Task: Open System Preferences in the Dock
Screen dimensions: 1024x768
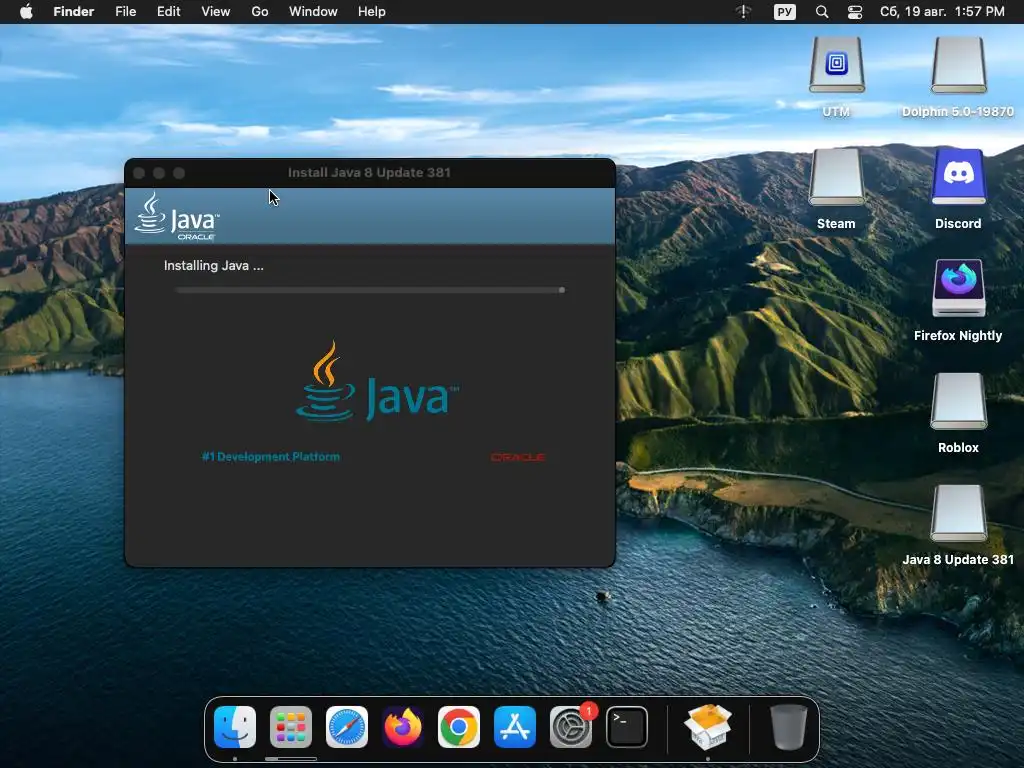Action: click(x=571, y=726)
